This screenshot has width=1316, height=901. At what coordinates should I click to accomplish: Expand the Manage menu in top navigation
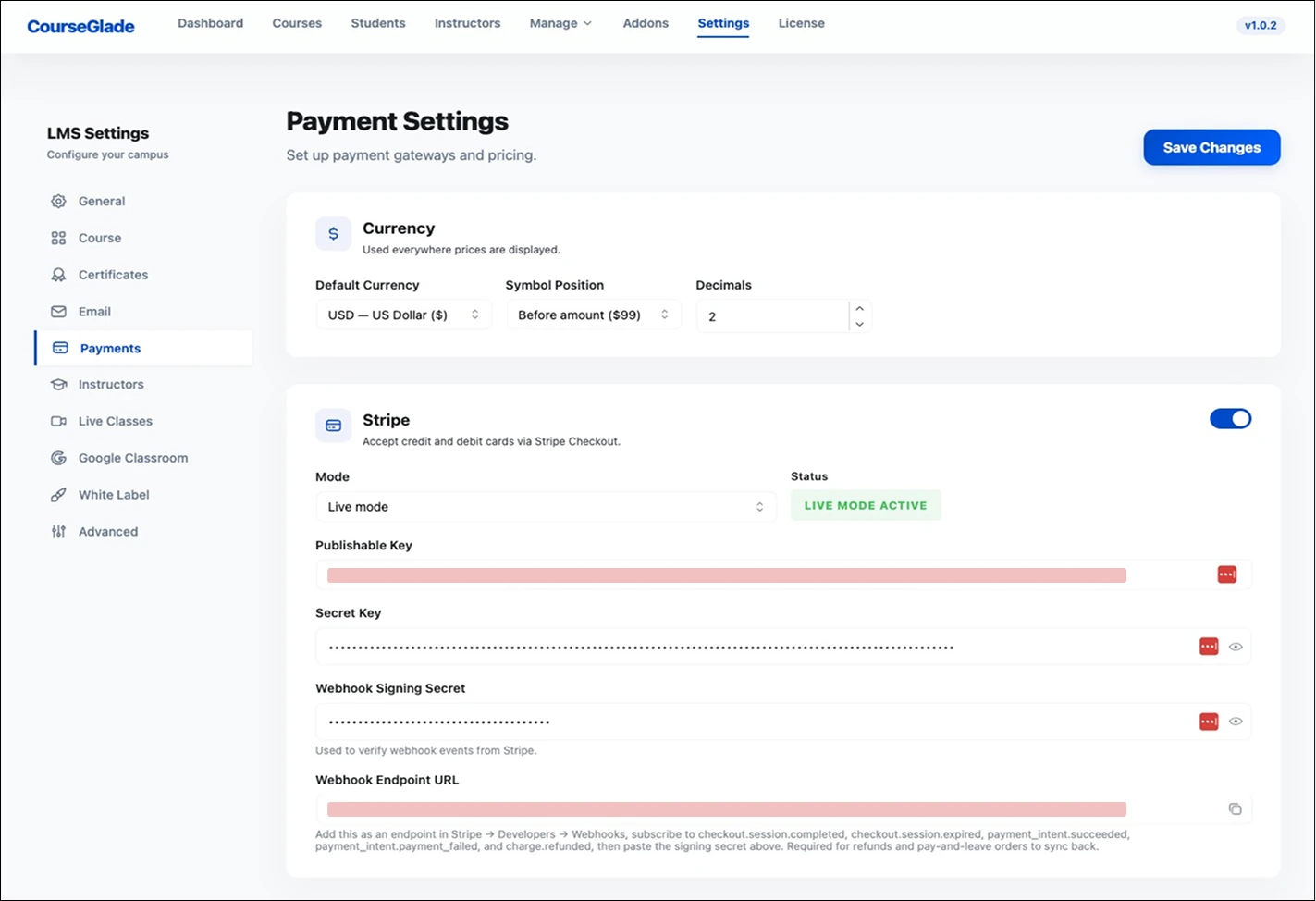pos(560,23)
